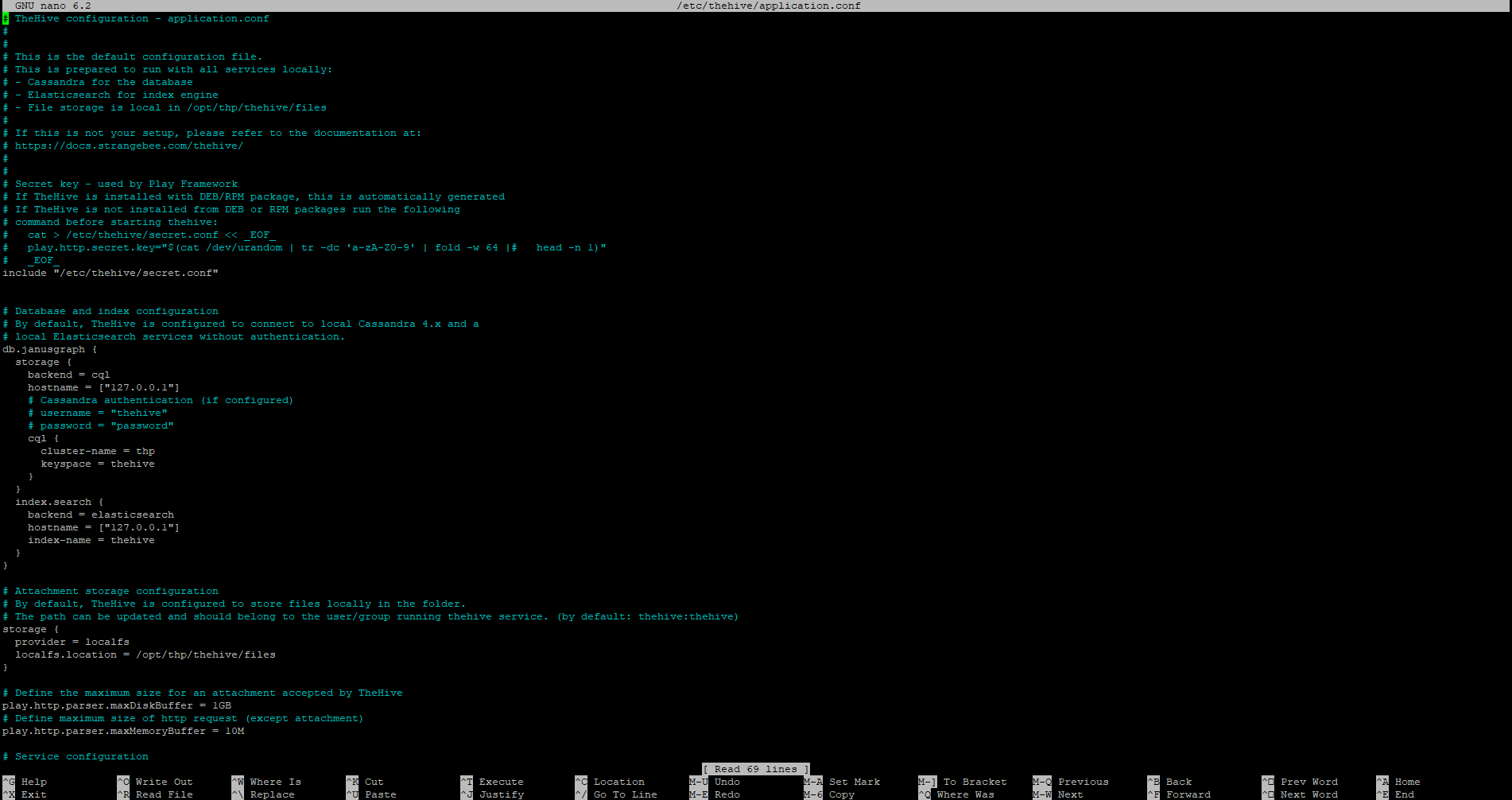Click the Read File shortcut
The width and height of the screenshot is (1512, 800).
click(165, 794)
